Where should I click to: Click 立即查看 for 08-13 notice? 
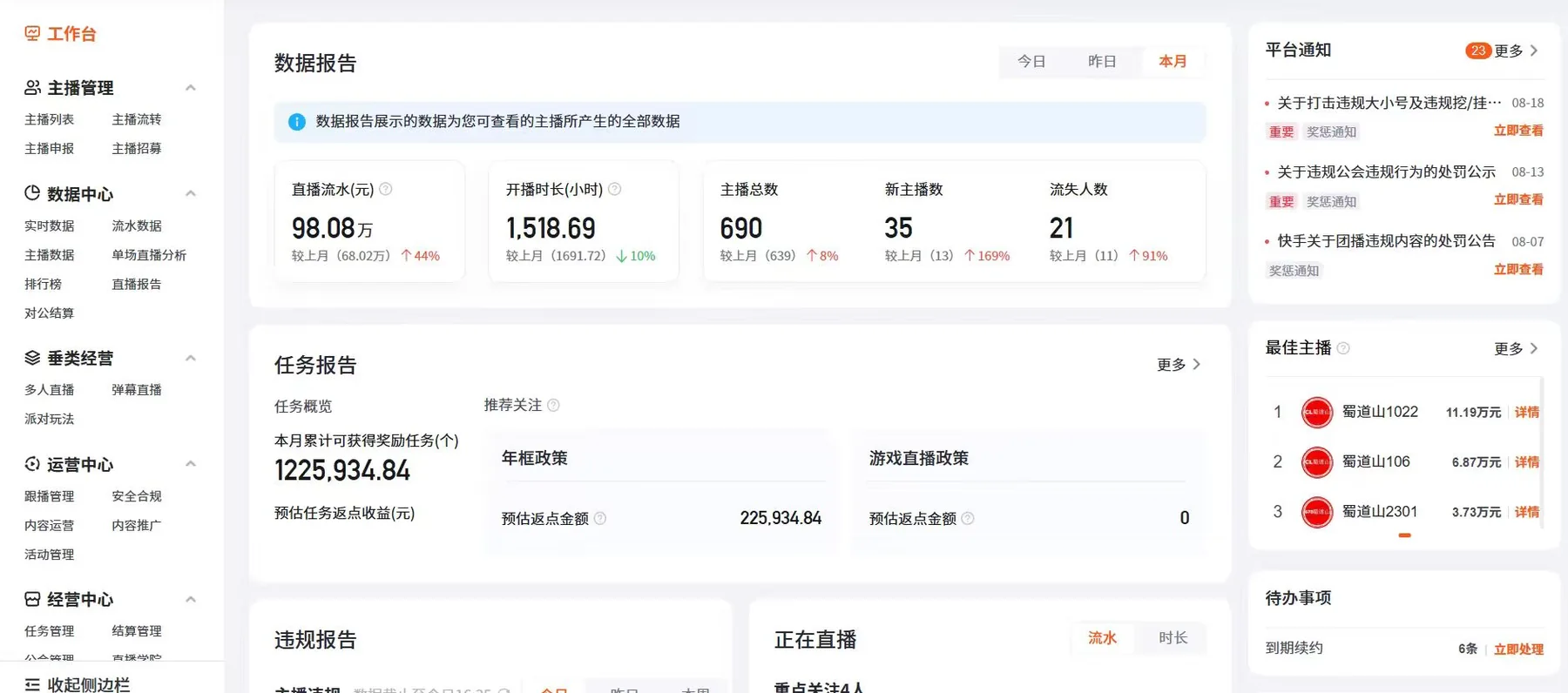coord(1518,200)
